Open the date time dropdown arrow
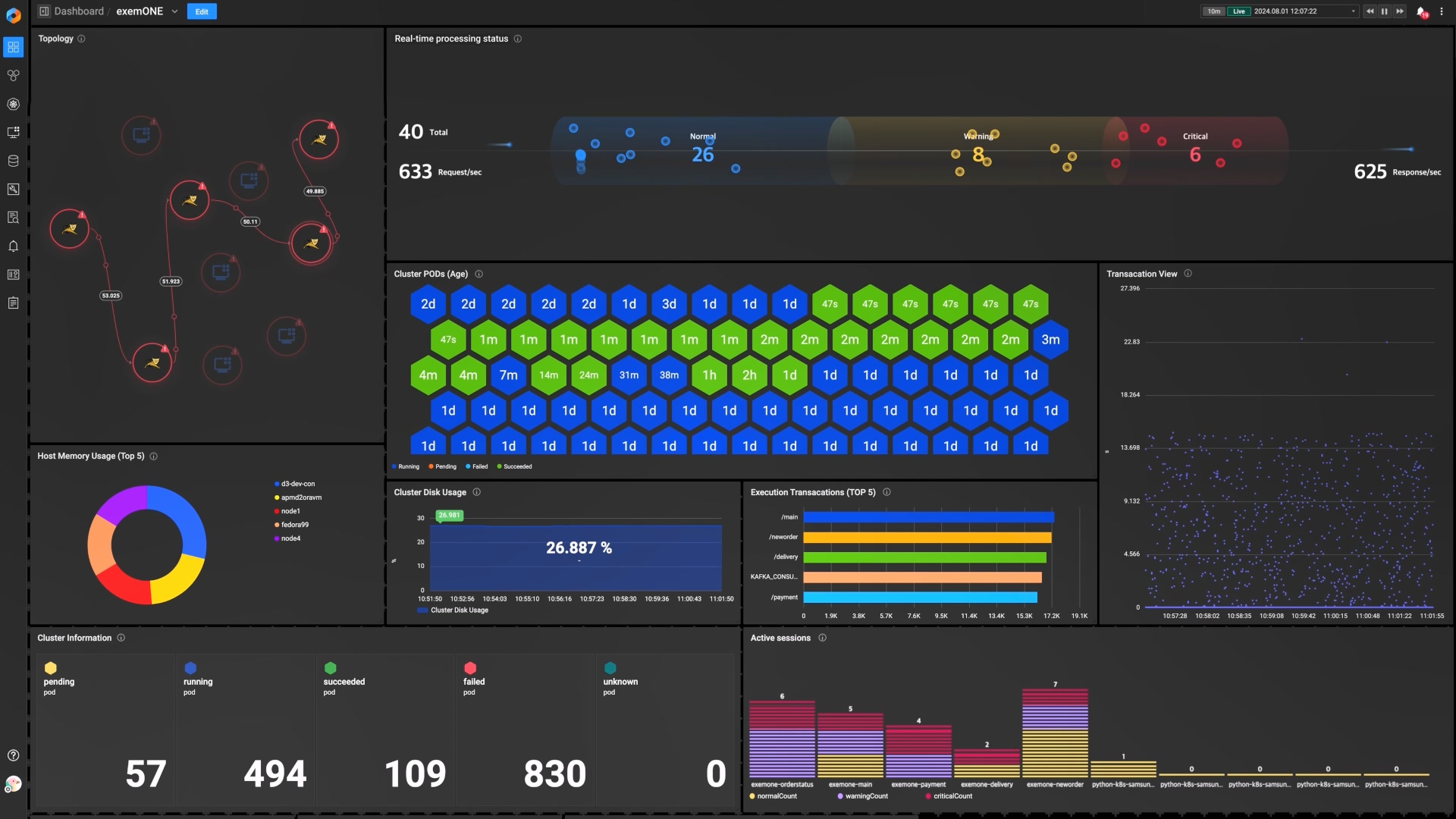Viewport: 1456px width, 819px height. pyautogui.click(x=1353, y=11)
